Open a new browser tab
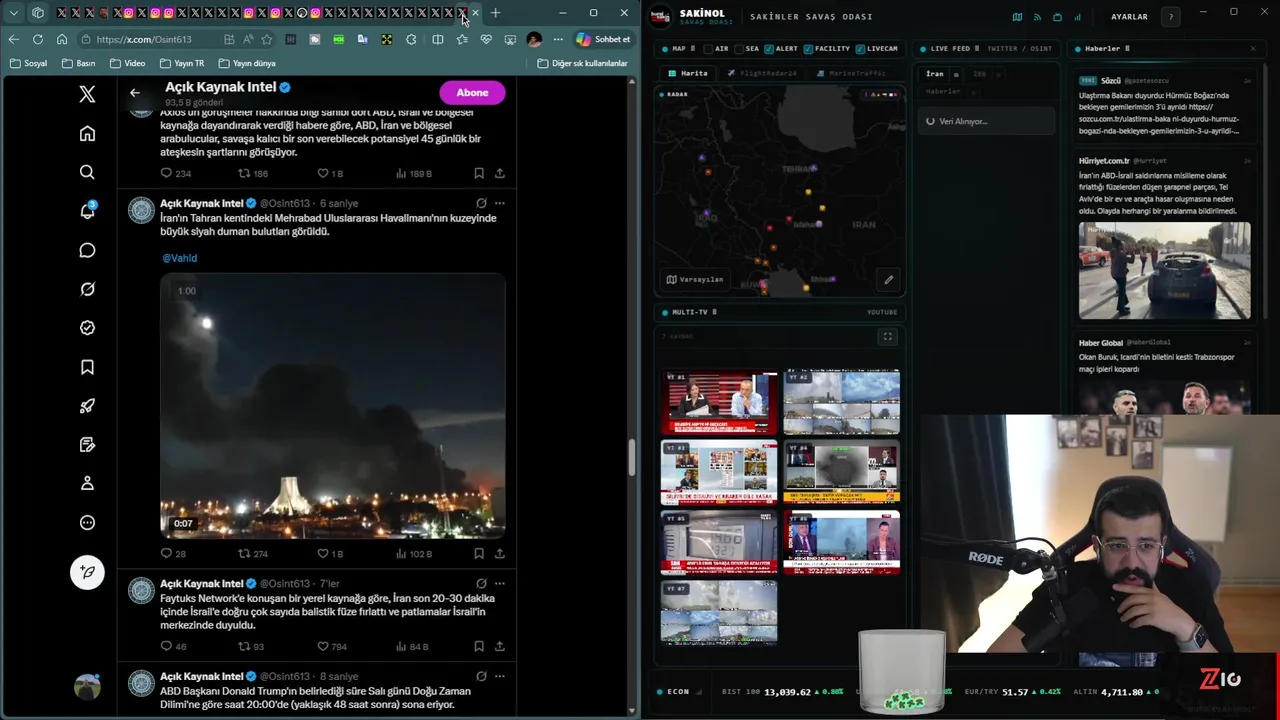The width and height of the screenshot is (1280, 720). point(495,13)
